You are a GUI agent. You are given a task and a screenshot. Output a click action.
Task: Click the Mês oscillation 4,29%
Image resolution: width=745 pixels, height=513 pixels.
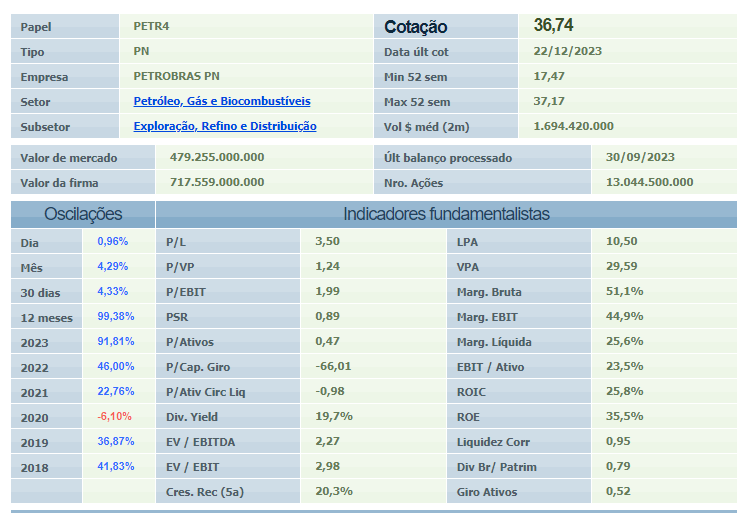click(113, 266)
